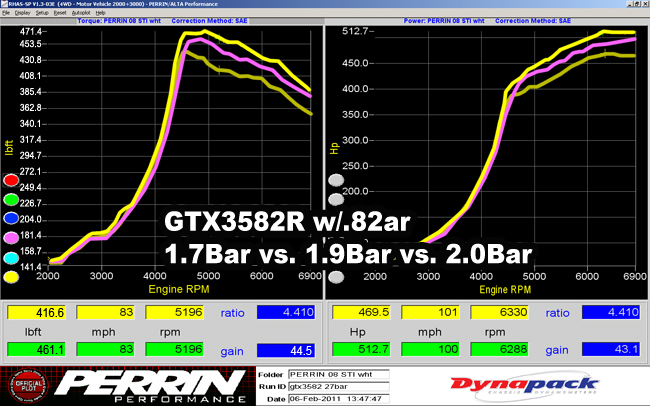
Task: Open the Help menu
Action: [100, 13]
